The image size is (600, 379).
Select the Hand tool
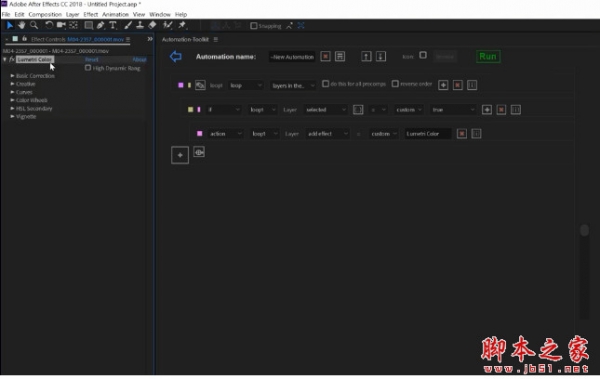[x=21, y=25]
